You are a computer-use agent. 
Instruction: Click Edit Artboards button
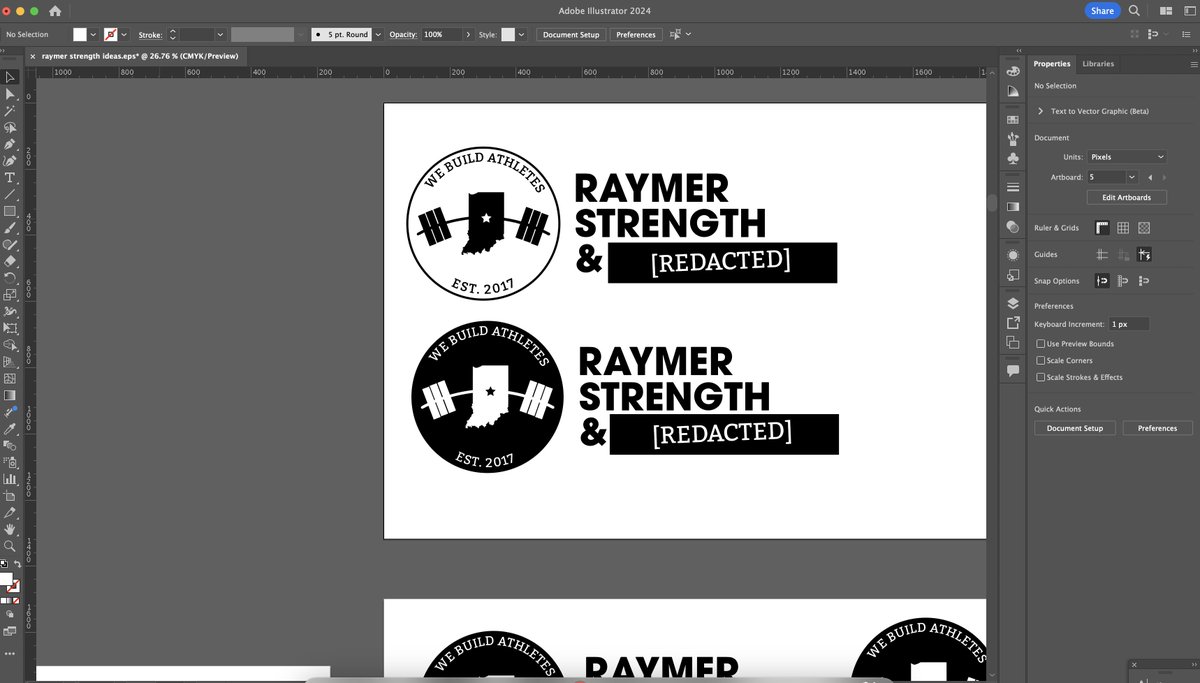(x=1126, y=198)
